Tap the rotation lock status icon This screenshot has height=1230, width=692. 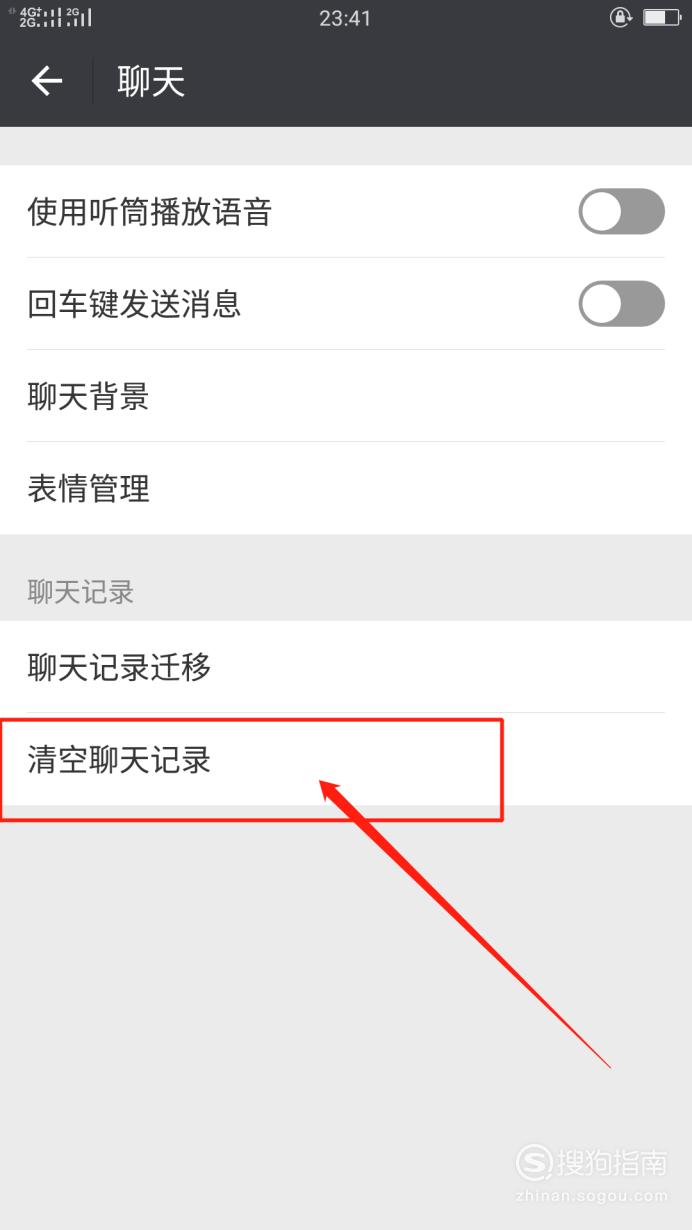coord(622,17)
